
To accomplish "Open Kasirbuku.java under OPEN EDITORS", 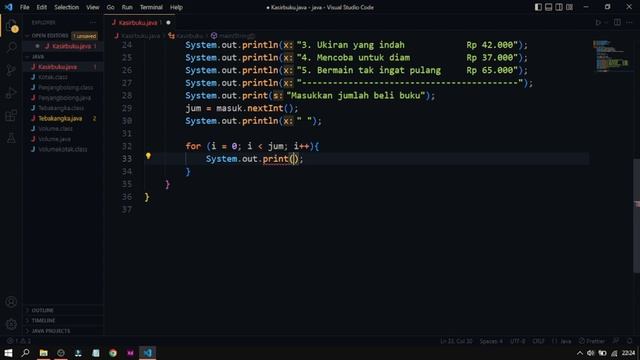I will 63,46.
